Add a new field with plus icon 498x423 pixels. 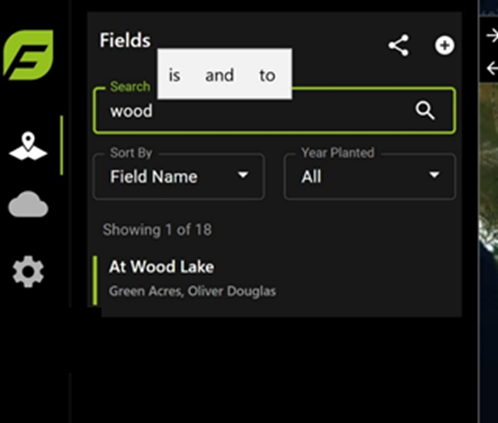[x=444, y=45]
